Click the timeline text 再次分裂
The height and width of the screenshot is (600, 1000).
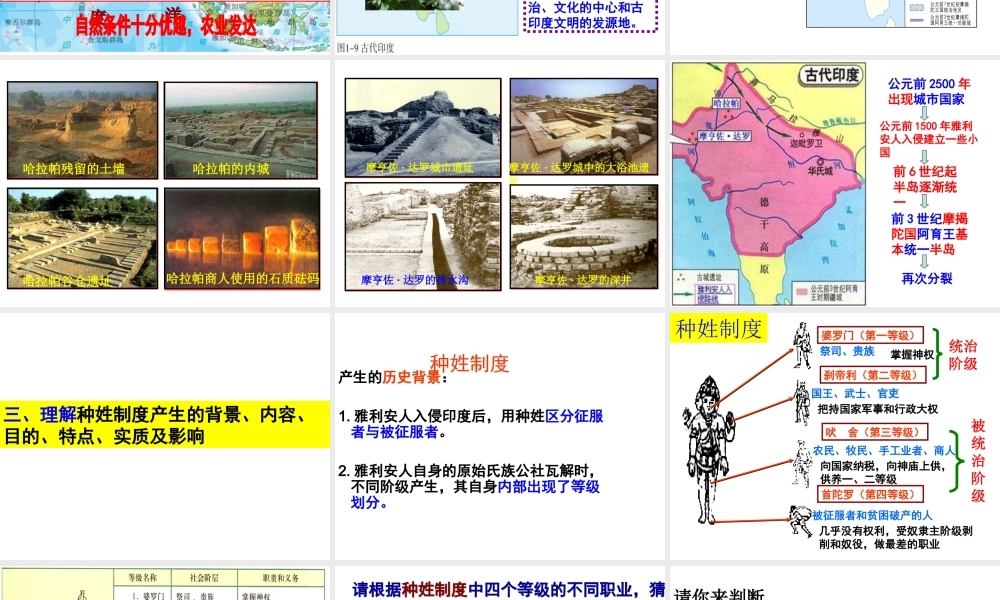[927, 279]
